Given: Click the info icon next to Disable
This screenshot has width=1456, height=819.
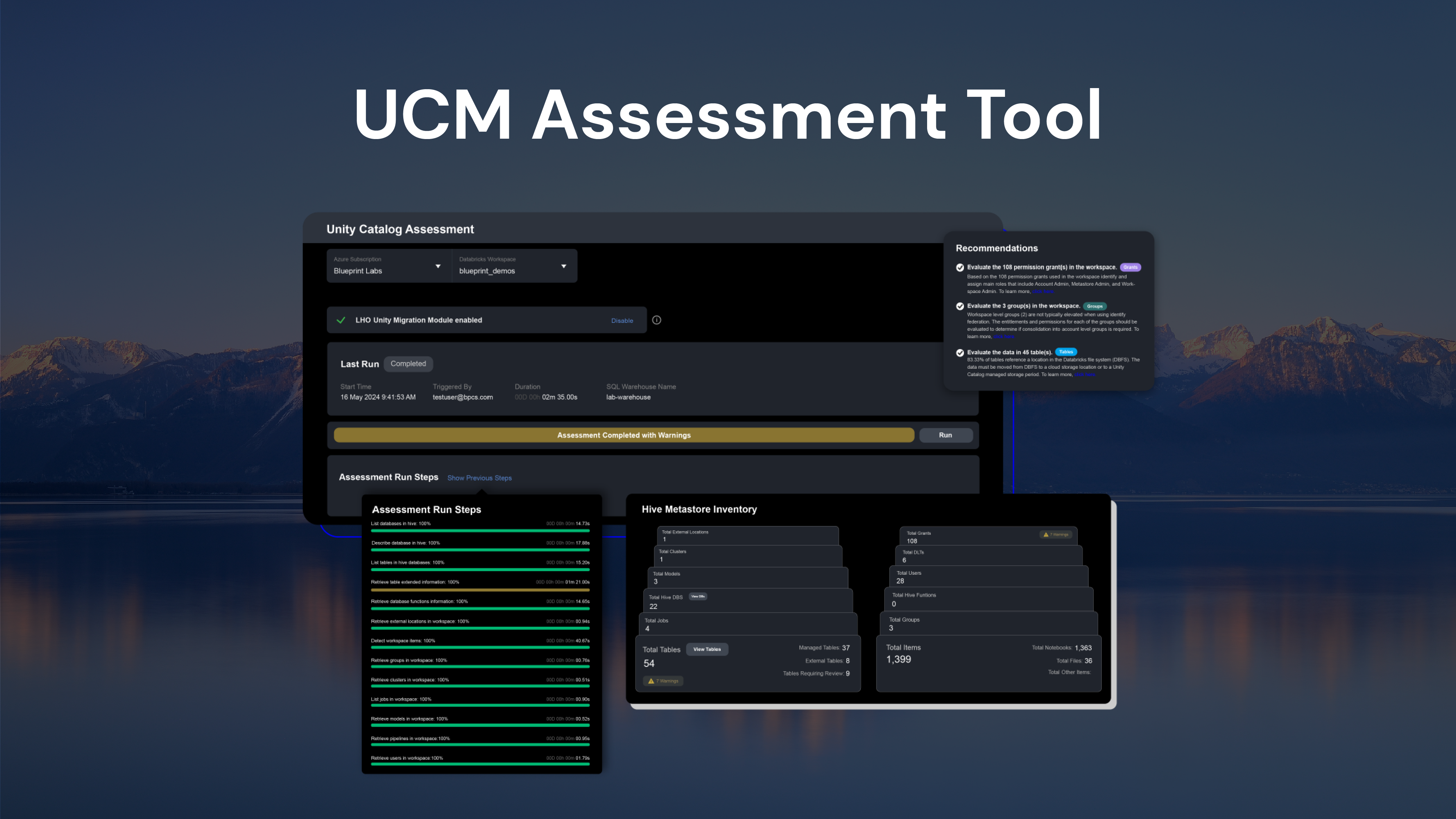Looking at the screenshot, I should pyautogui.click(x=656, y=320).
